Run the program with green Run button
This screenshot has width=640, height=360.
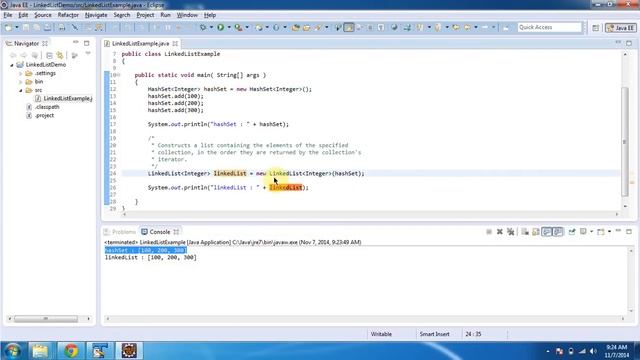[x=221, y=27]
